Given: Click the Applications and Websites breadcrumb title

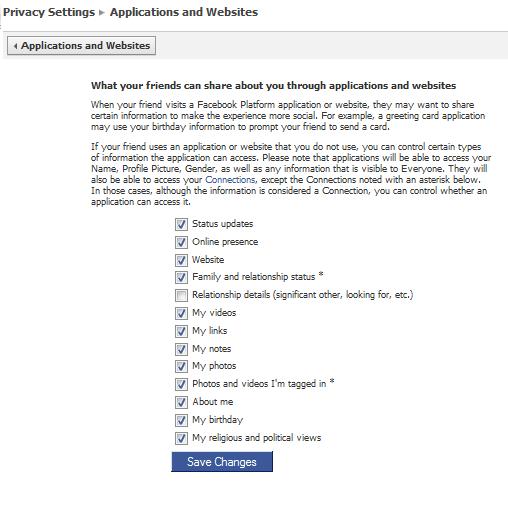Looking at the screenshot, I should click(x=184, y=12).
